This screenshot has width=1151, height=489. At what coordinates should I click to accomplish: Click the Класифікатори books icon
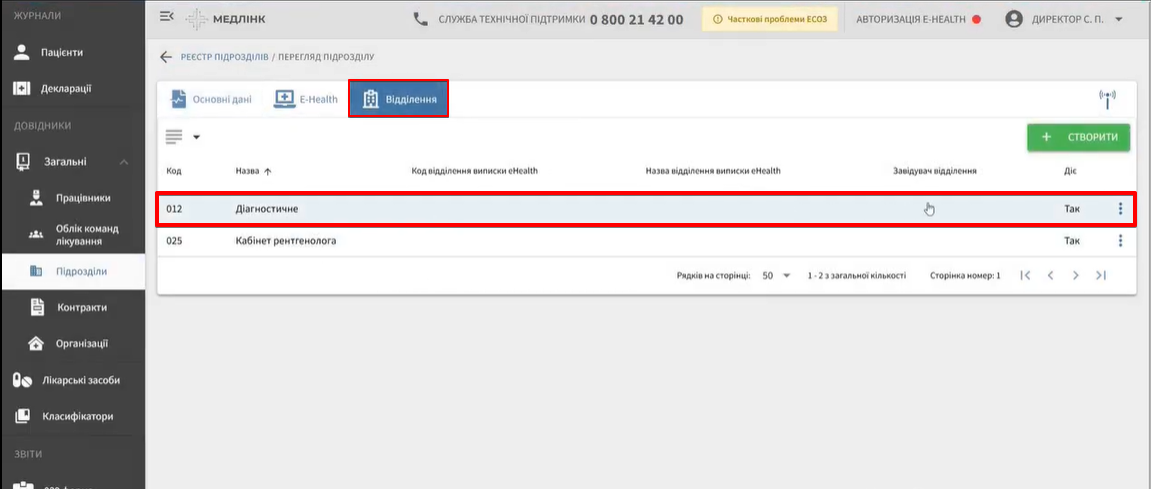pyautogui.click(x=22, y=416)
